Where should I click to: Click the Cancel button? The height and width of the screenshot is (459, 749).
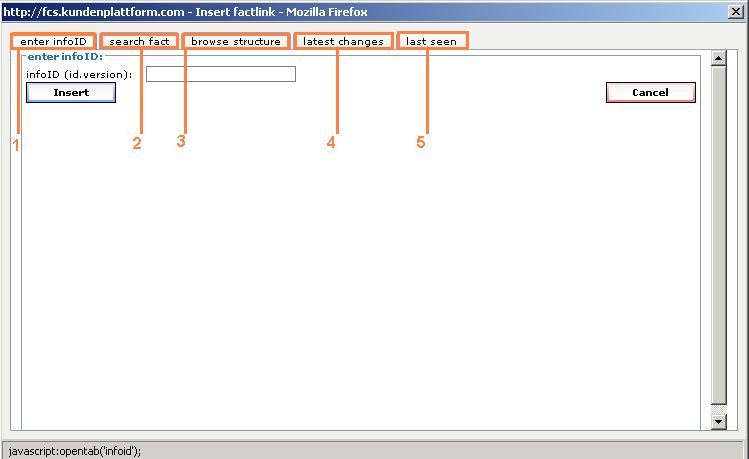[650, 92]
